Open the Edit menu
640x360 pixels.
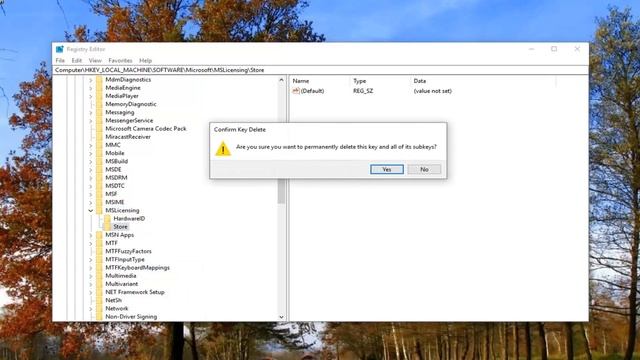(x=77, y=60)
